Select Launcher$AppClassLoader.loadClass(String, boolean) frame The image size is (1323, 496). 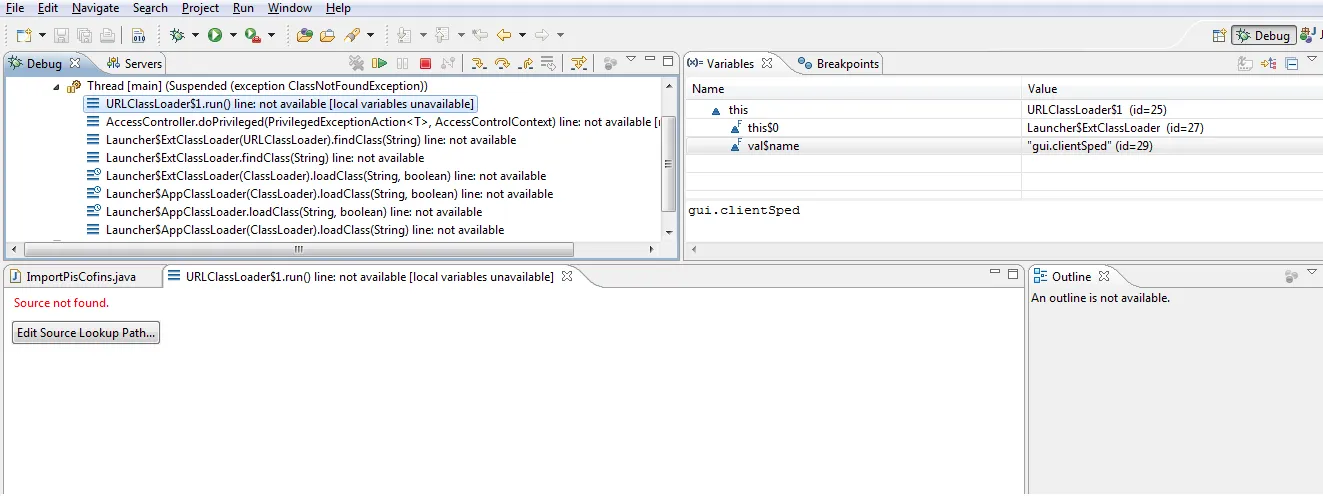(x=285, y=212)
